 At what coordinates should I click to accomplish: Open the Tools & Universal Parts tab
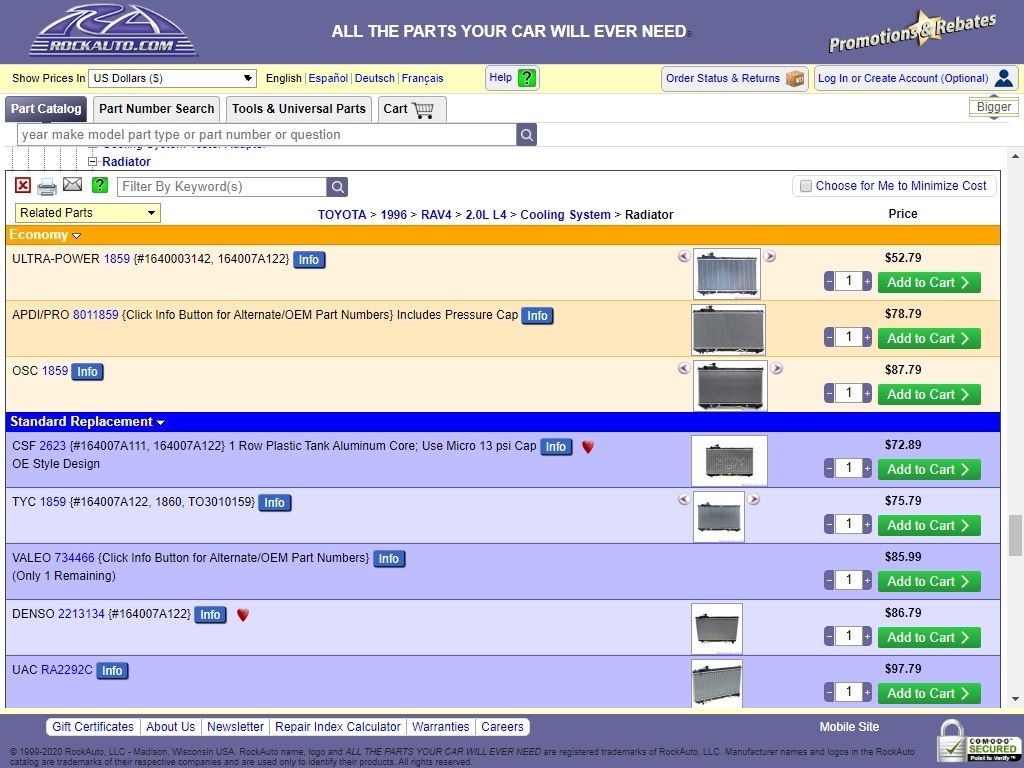coord(299,109)
